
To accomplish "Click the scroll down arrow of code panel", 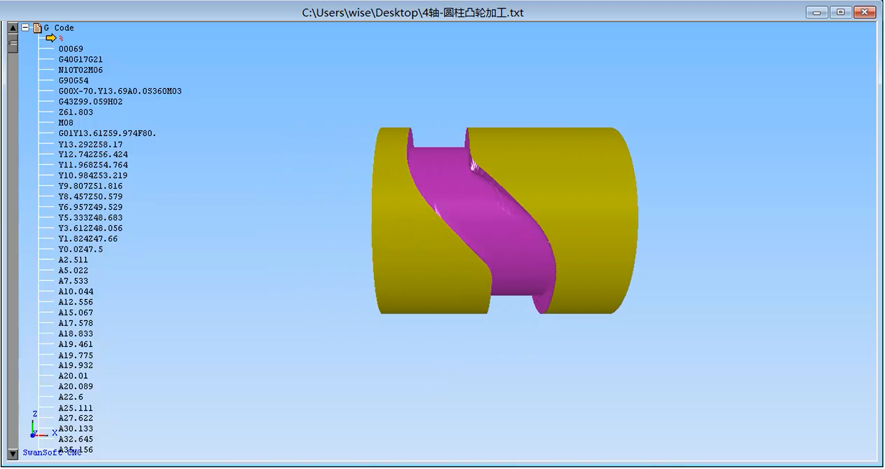I will 12,451.
